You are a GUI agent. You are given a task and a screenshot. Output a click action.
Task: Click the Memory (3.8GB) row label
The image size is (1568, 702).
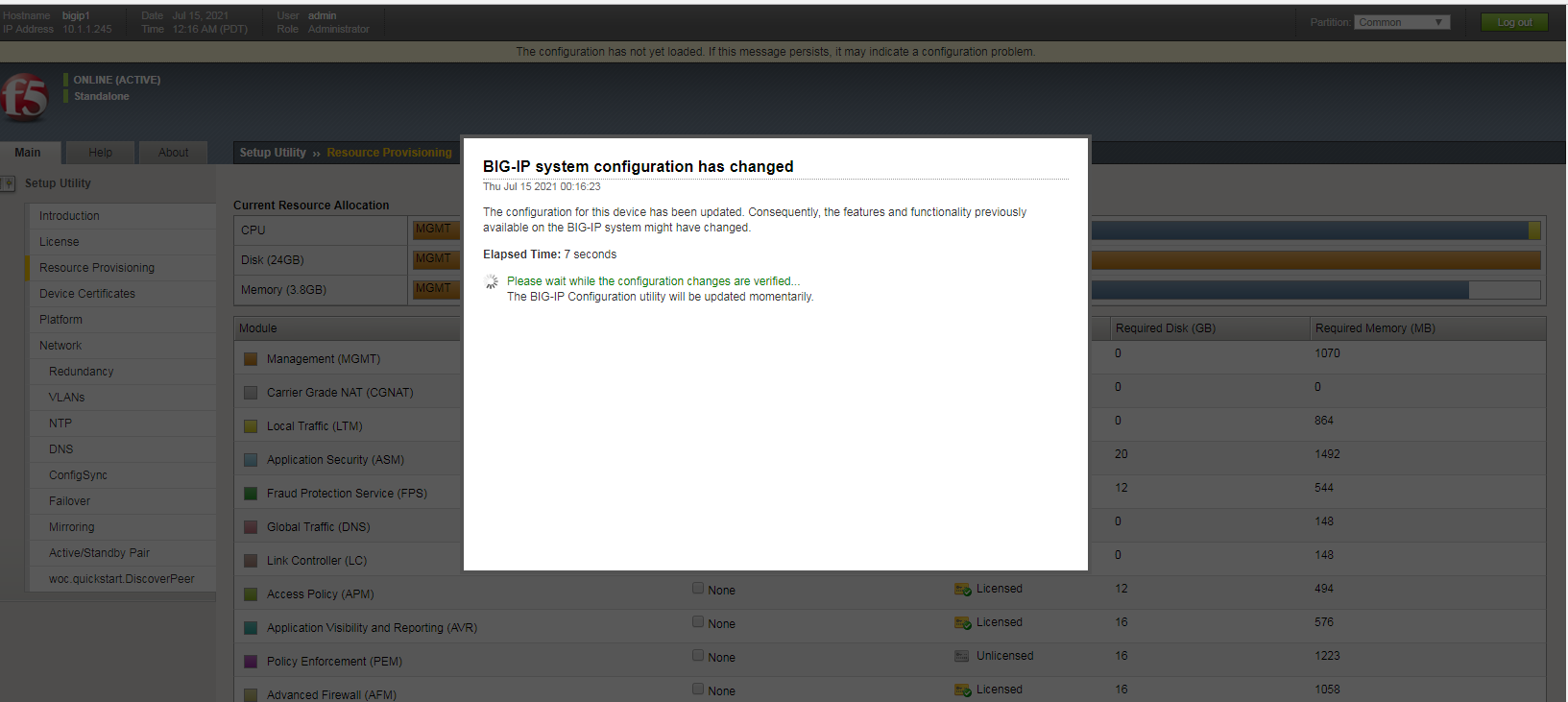283,290
